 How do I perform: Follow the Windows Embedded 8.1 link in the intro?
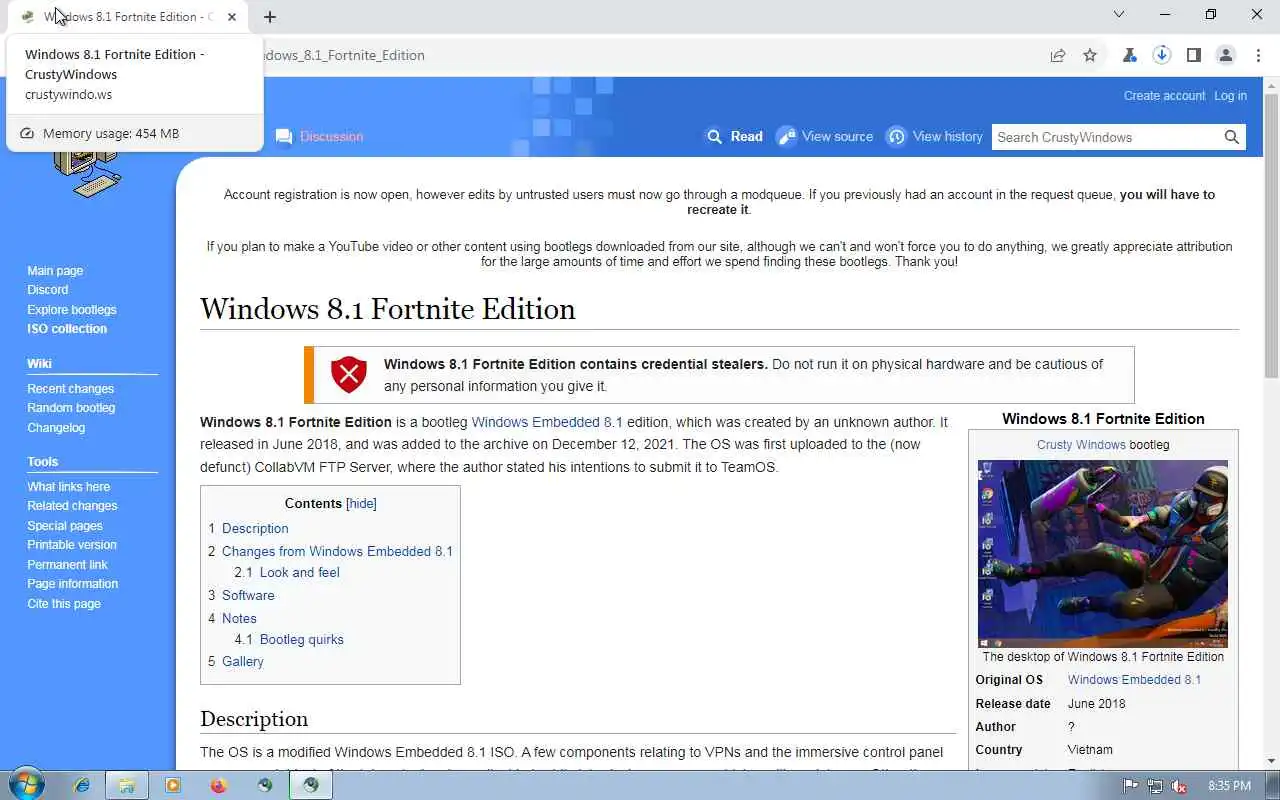[547, 422]
